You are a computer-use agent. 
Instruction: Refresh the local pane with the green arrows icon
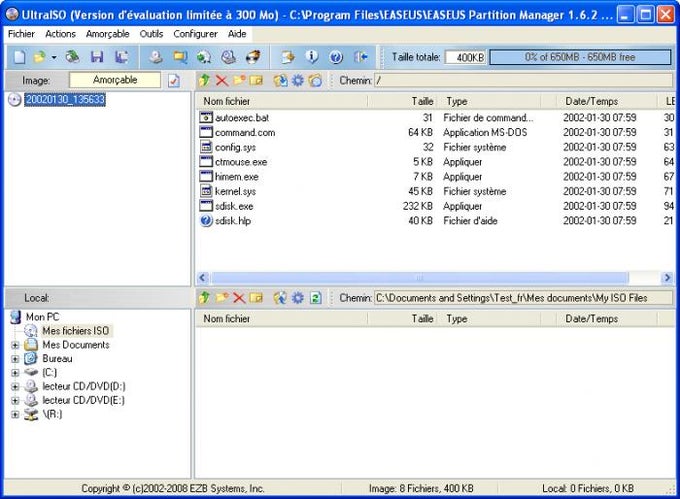pos(316,298)
